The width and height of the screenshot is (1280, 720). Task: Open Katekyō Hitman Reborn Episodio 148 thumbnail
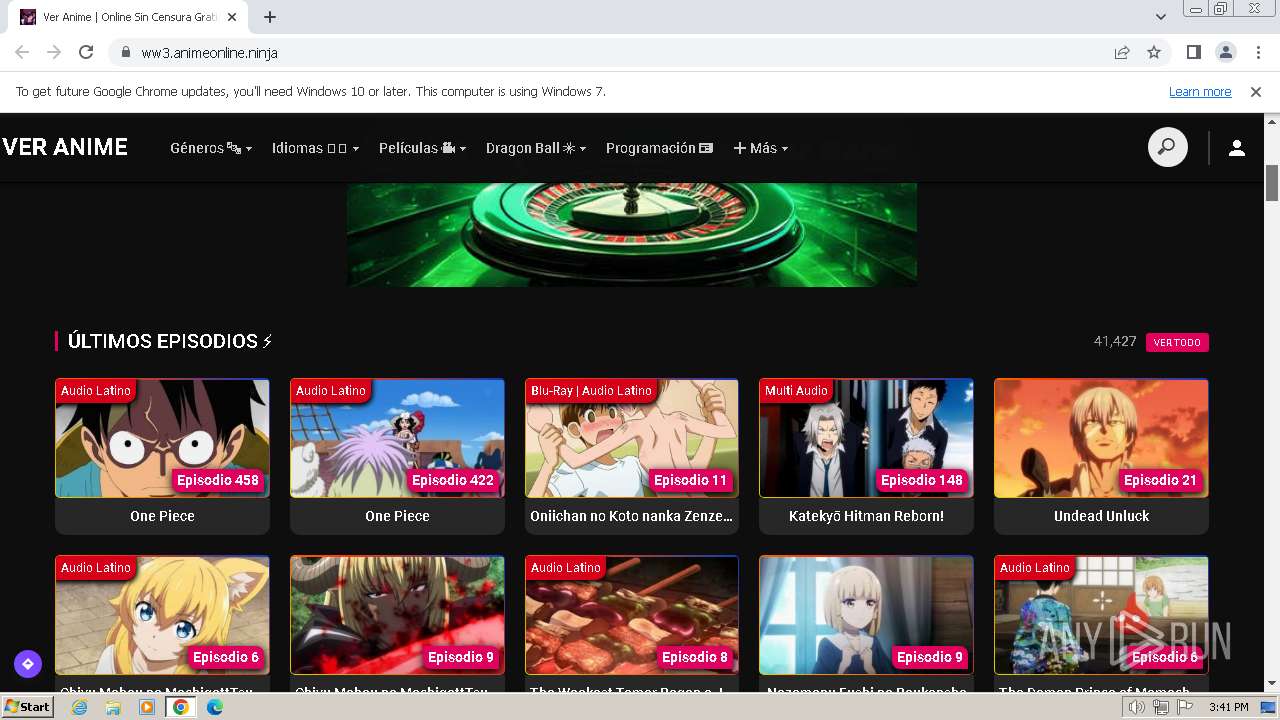[x=866, y=438]
